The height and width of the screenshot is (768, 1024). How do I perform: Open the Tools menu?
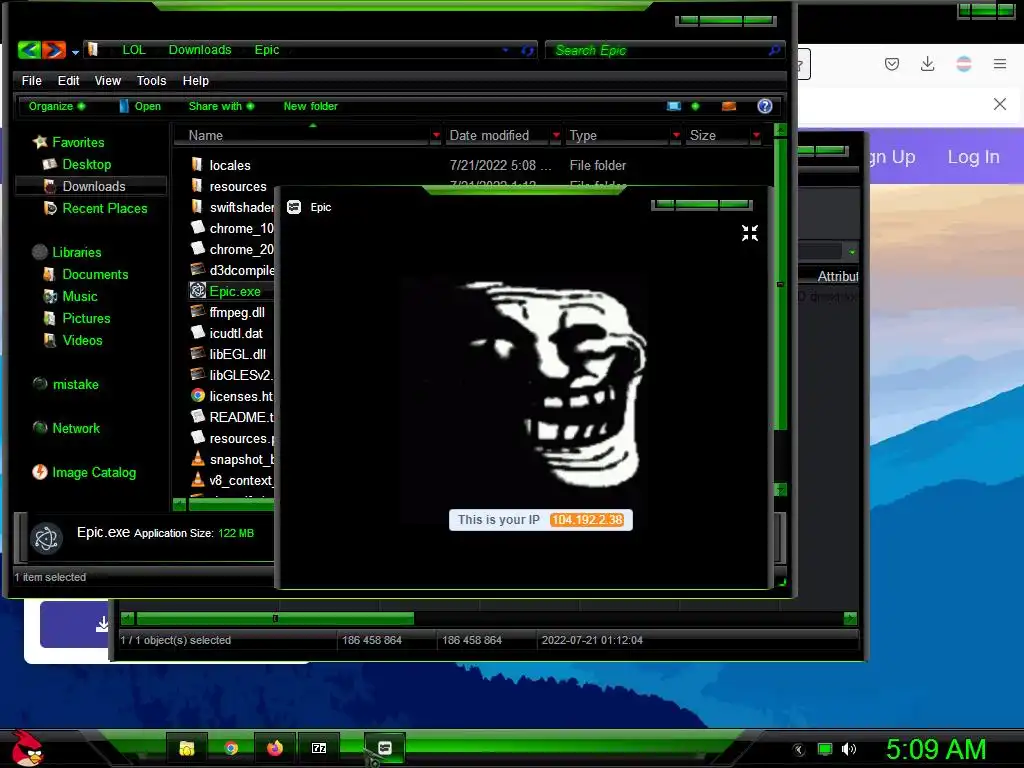[151, 80]
